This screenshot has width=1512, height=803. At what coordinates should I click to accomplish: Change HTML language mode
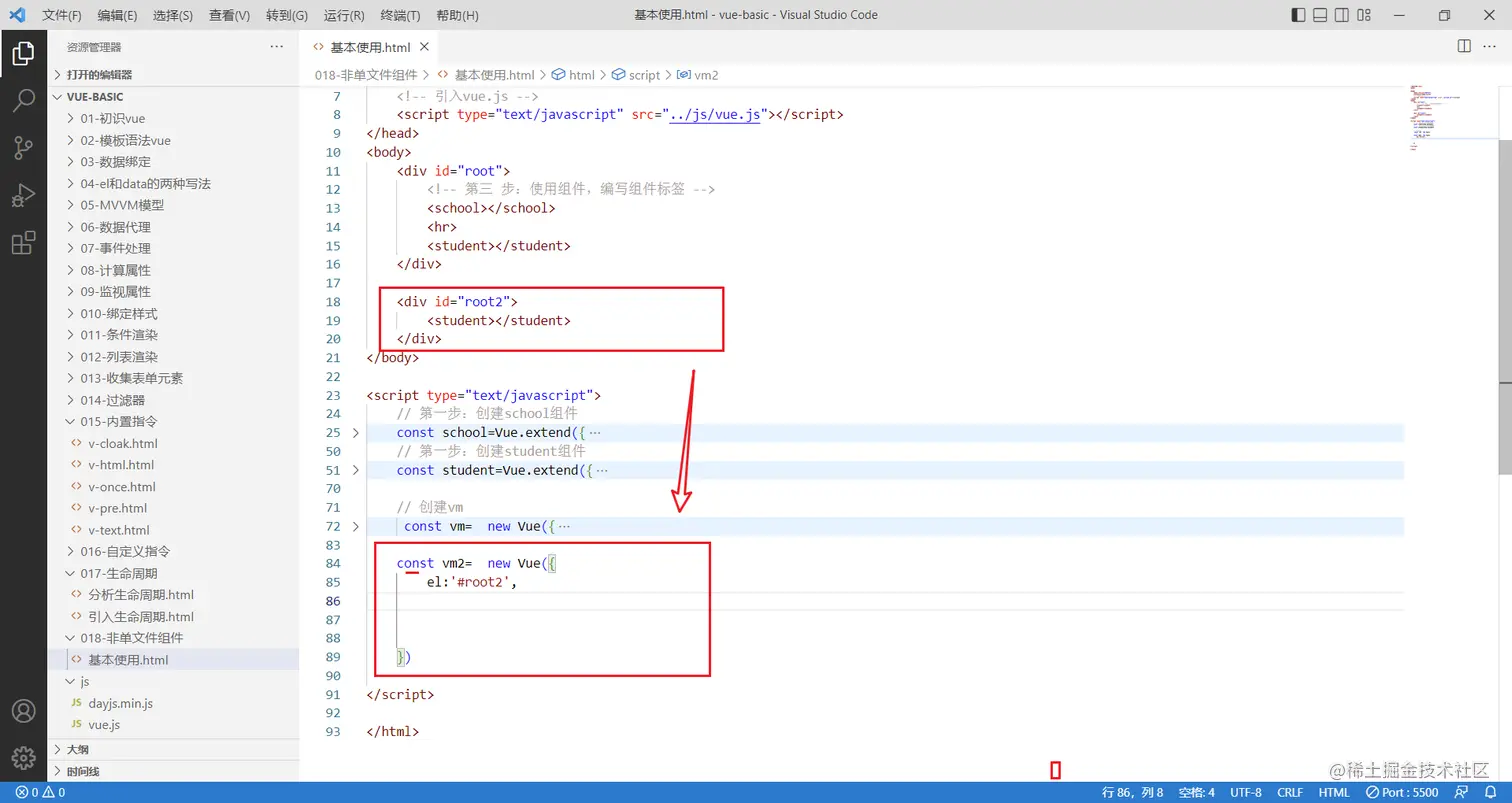point(1334,792)
